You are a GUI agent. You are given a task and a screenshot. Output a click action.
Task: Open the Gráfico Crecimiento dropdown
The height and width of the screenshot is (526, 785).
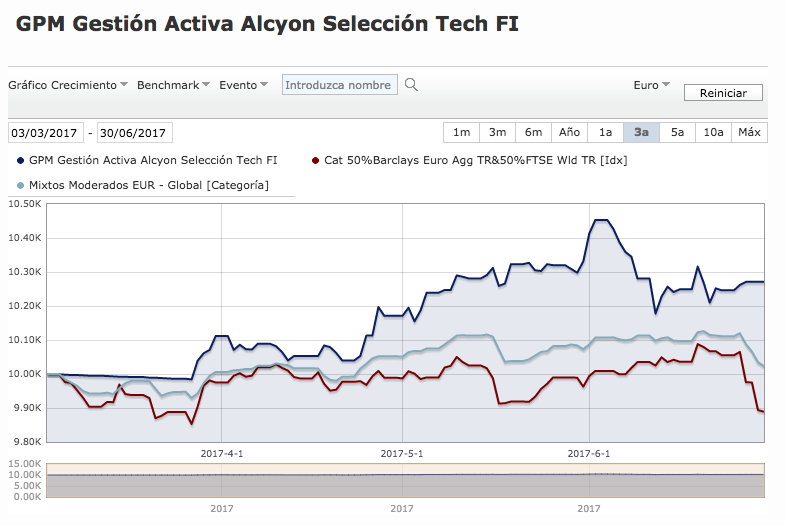[x=68, y=85]
